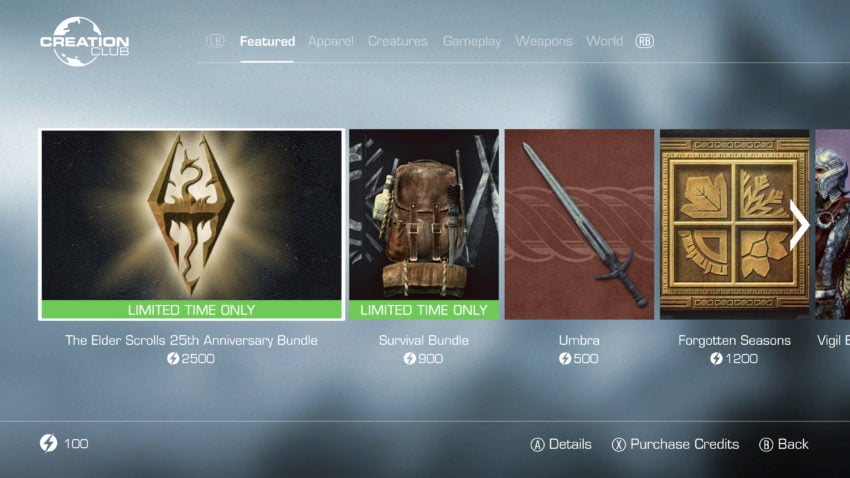Click the credit icon beside 2500 price
Screen dimensions: 850x478
pyautogui.click(x=173, y=358)
